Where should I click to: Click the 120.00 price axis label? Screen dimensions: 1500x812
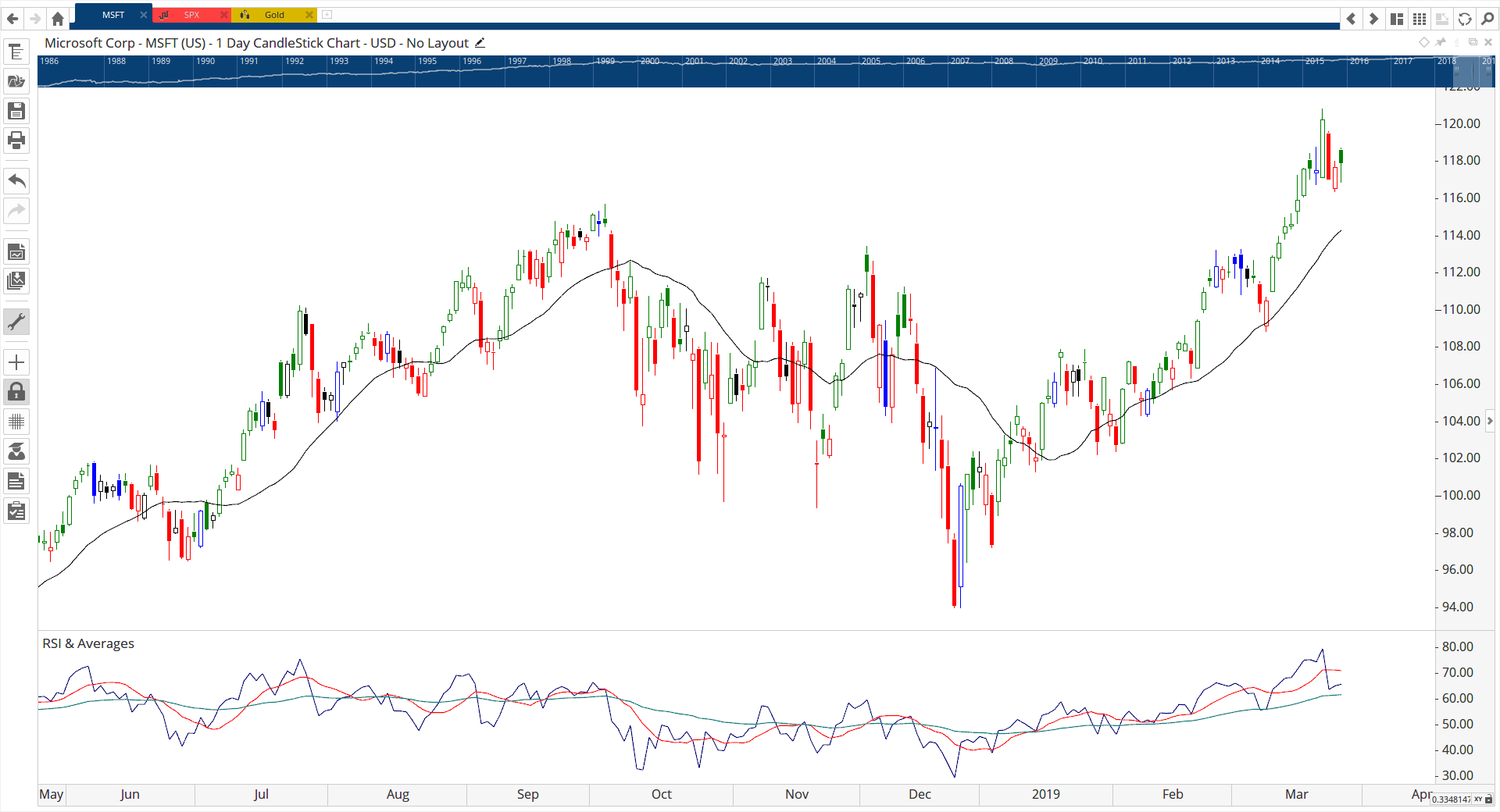(1461, 123)
